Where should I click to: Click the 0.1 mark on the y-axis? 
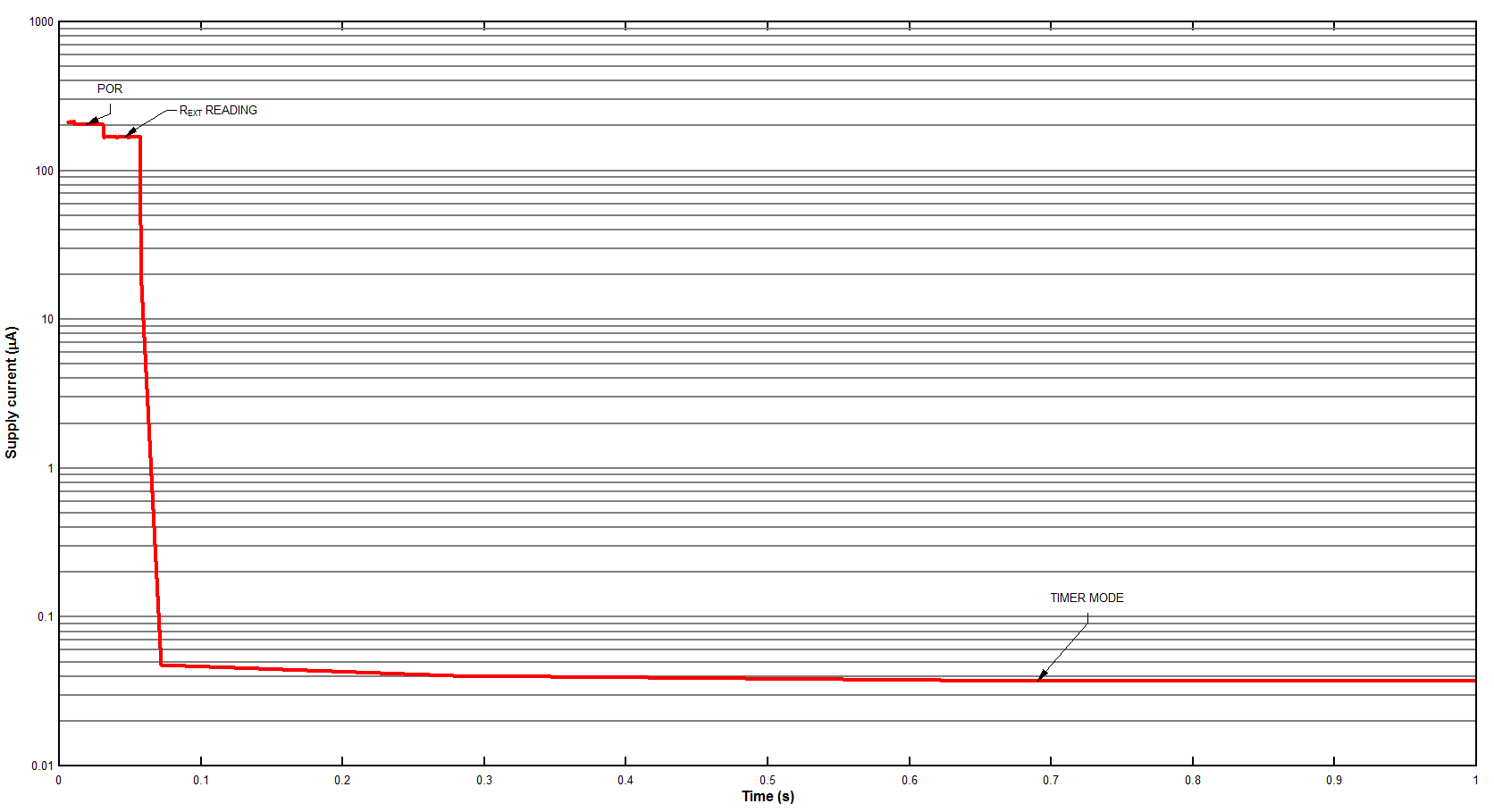43,615
